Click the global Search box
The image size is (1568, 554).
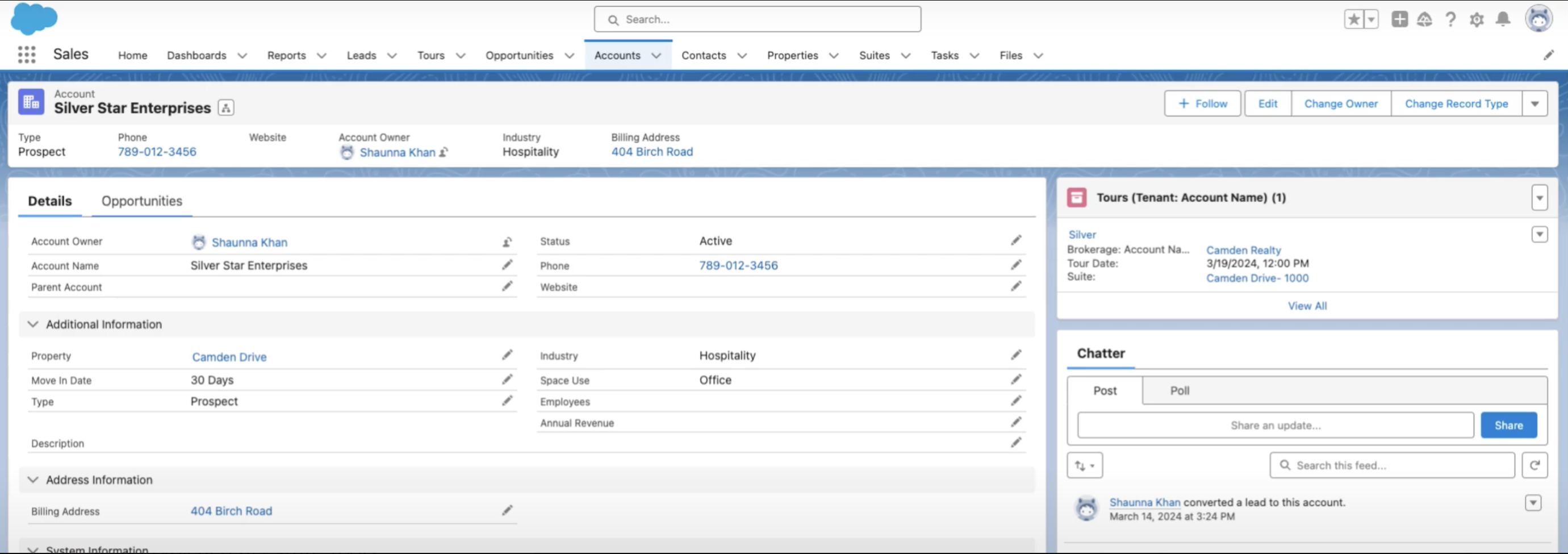click(757, 19)
